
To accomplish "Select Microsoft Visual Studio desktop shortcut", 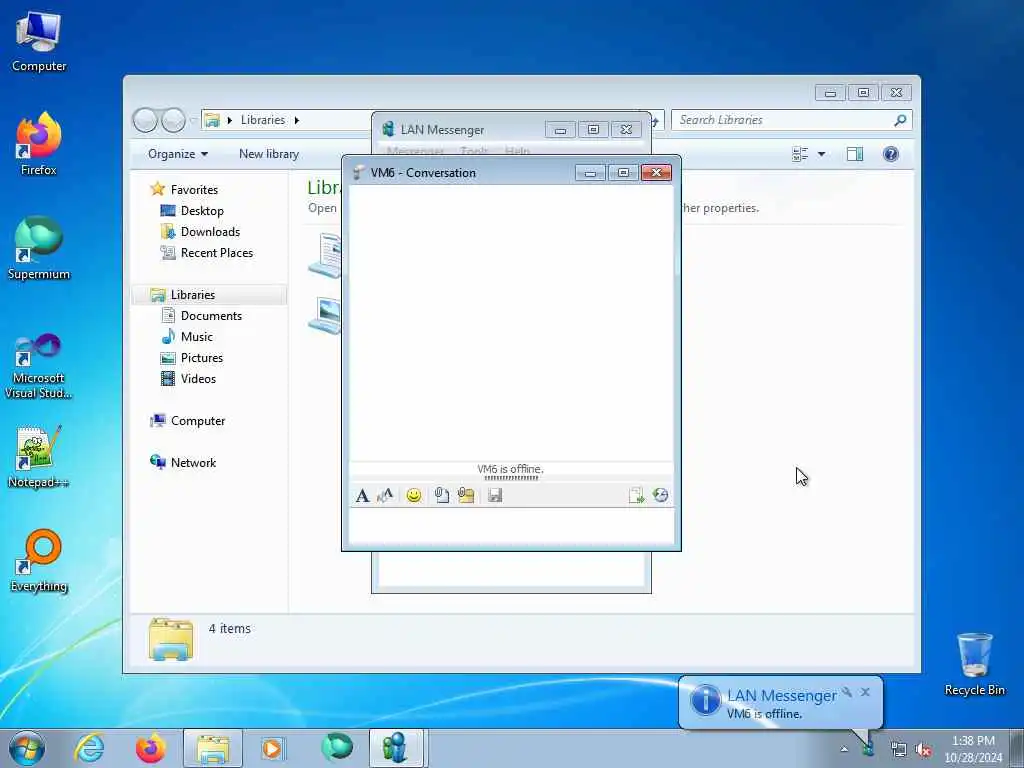I will [39, 367].
